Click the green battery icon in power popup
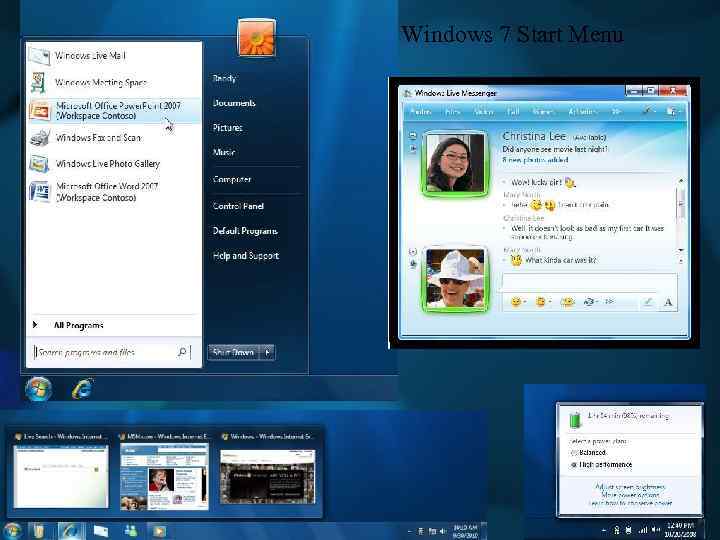 (575, 420)
